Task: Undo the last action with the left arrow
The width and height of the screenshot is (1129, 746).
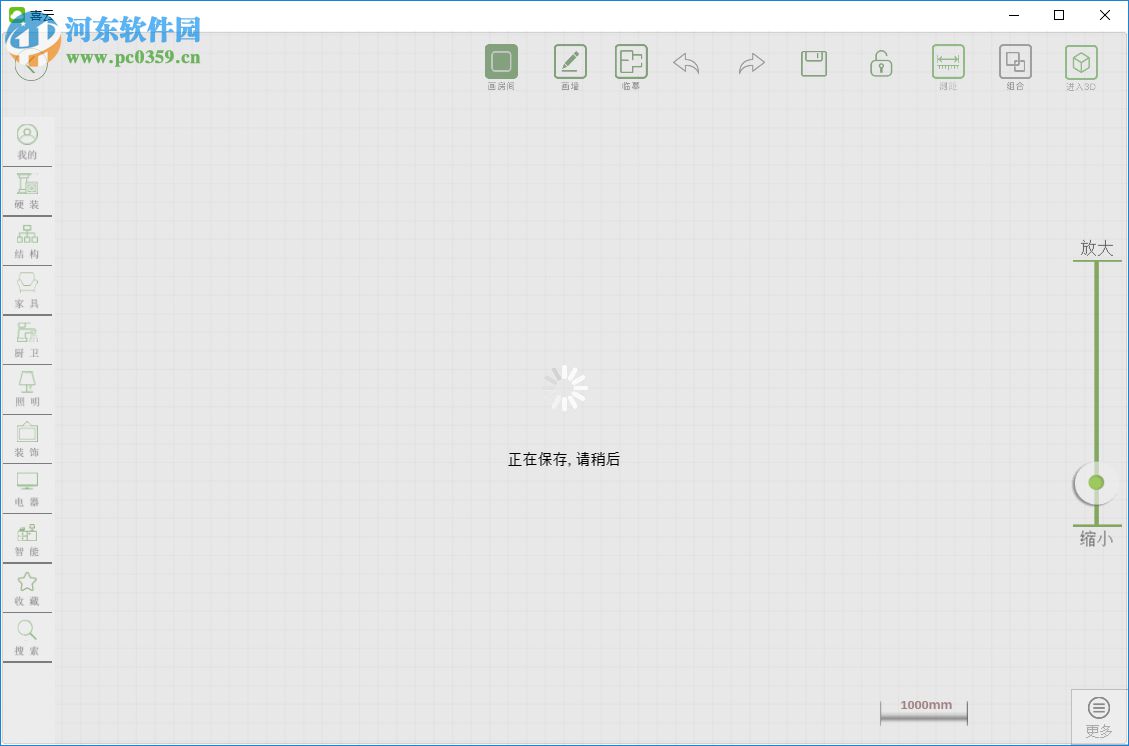Action: tap(686, 63)
